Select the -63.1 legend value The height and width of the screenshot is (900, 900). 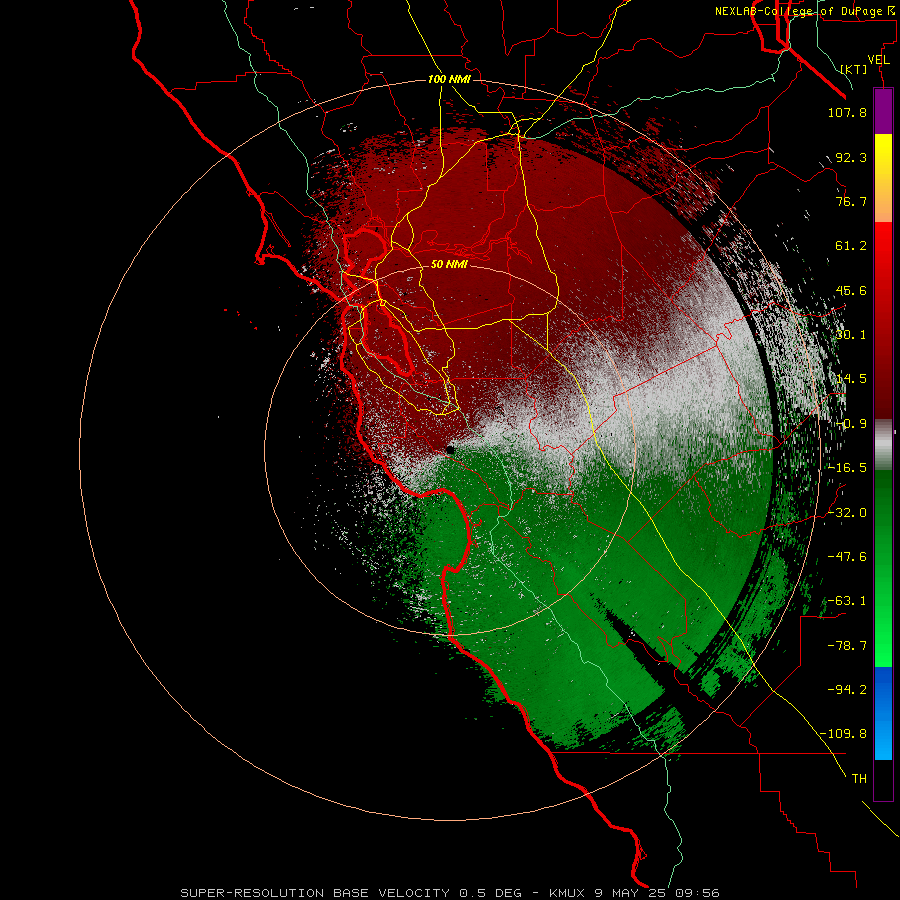point(847,601)
